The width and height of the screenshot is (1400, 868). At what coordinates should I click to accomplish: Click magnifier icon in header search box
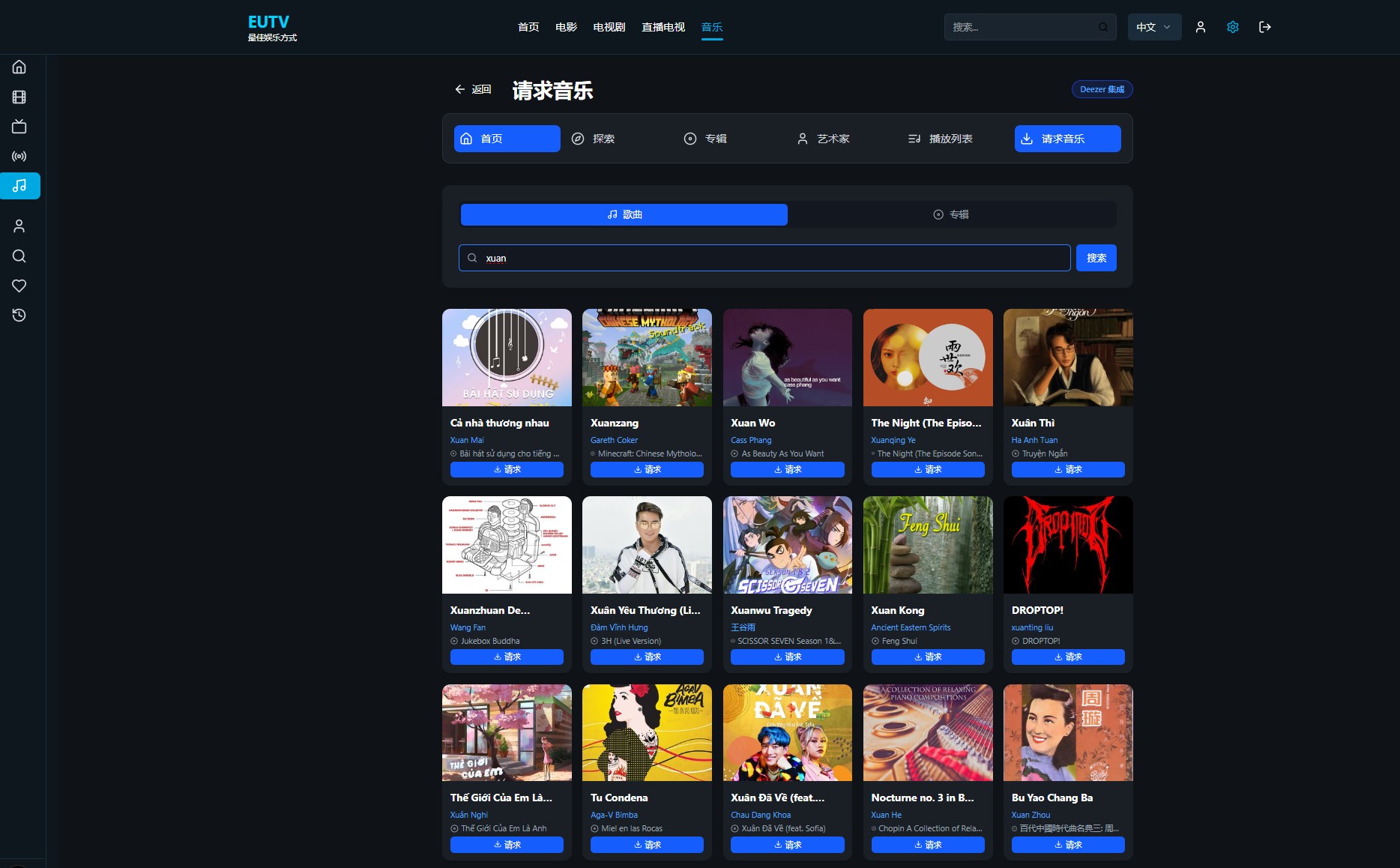tap(1103, 27)
